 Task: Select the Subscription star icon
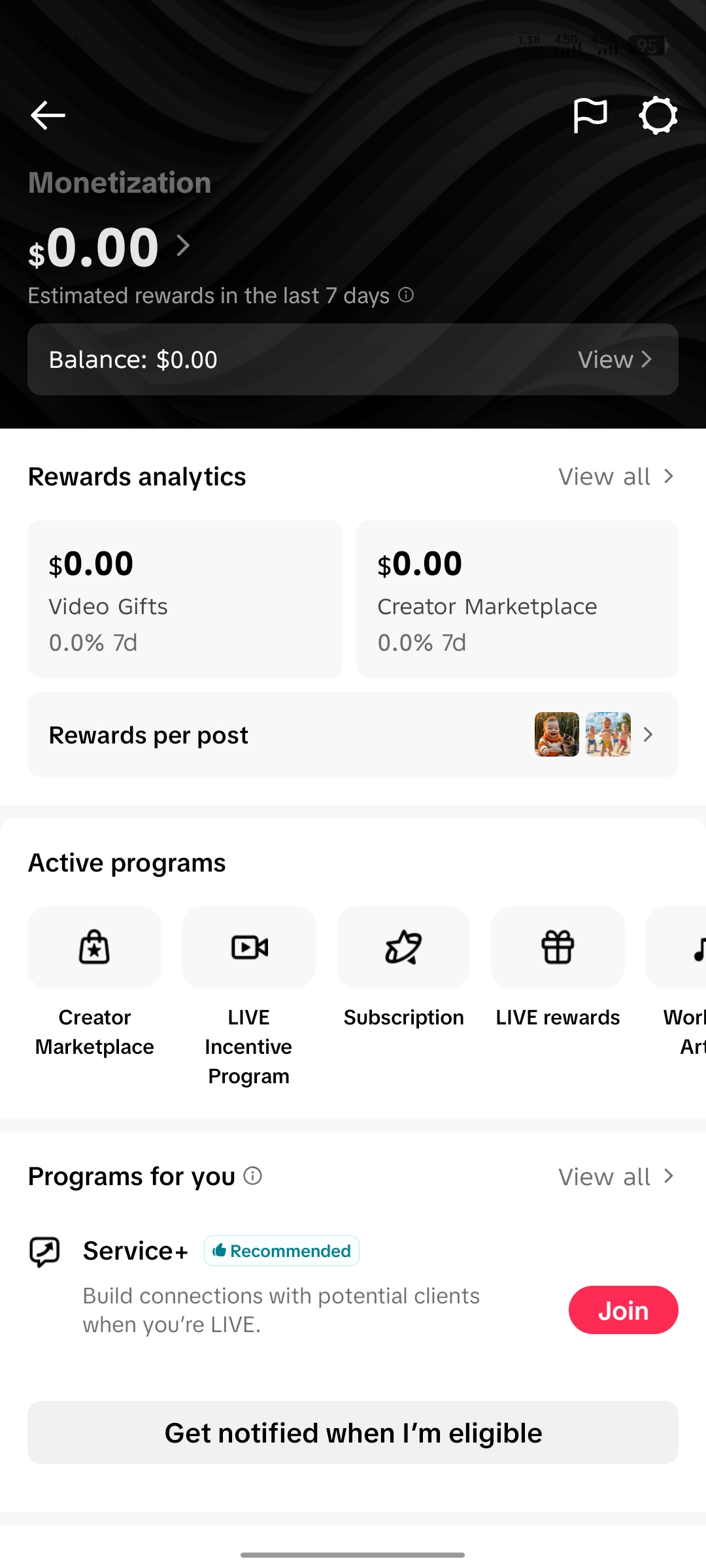403,947
